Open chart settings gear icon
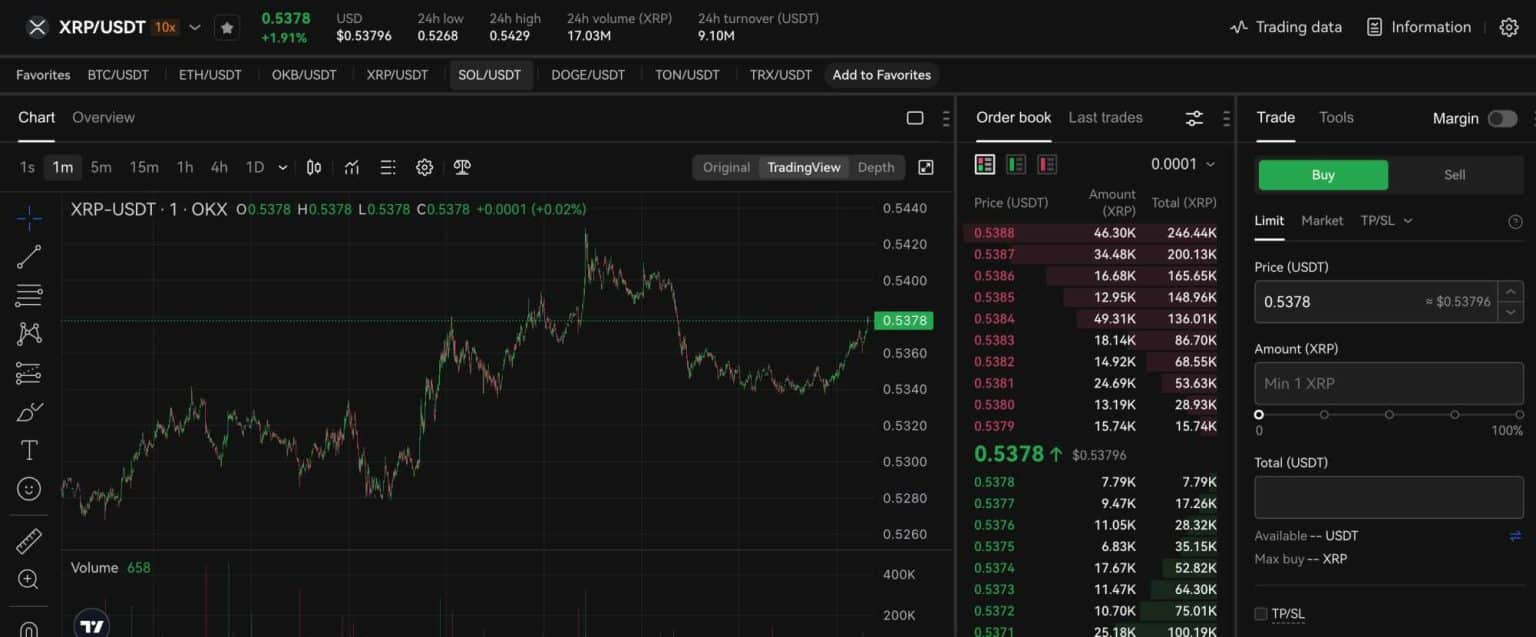The width and height of the screenshot is (1536, 637). tap(424, 167)
